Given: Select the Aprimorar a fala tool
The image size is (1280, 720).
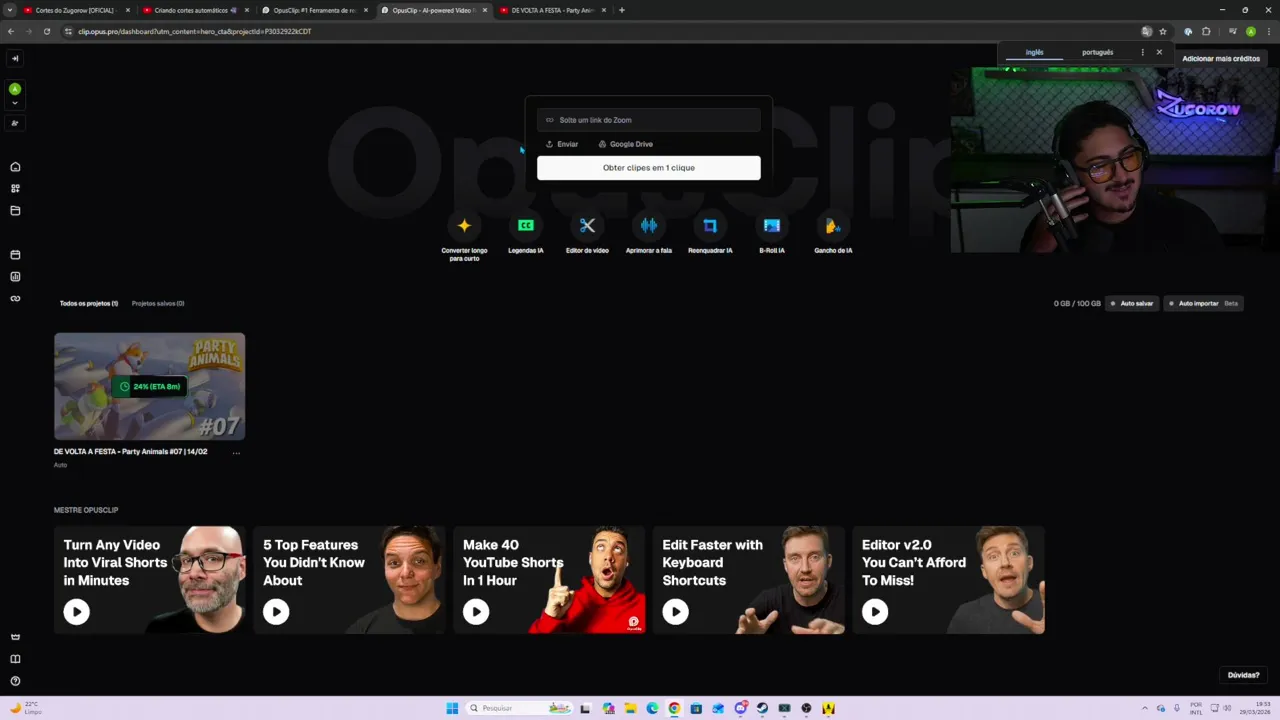Looking at the screenshot, I should (649, 234).
